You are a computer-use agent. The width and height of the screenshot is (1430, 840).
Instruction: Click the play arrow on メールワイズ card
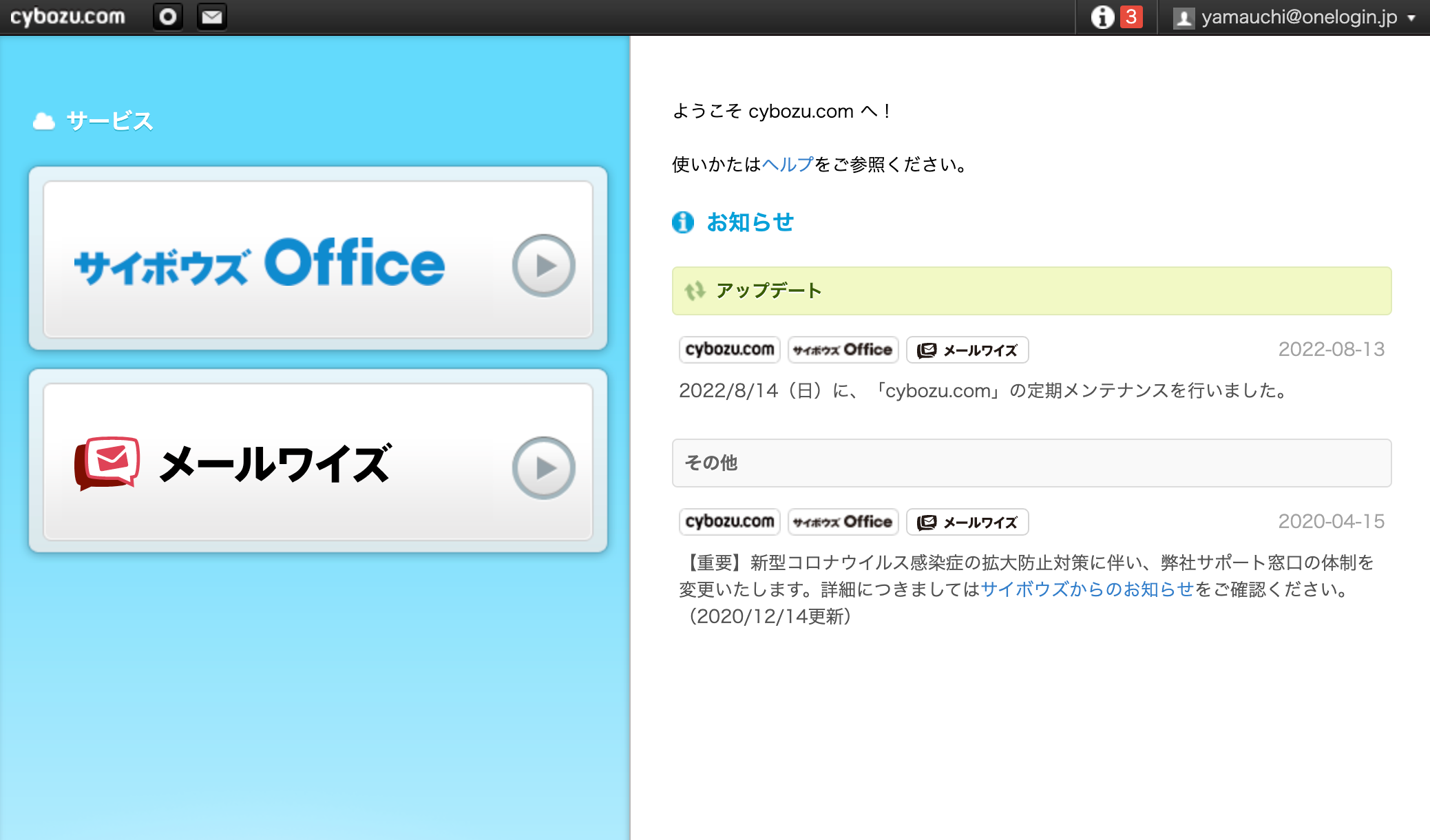pos(544,468)
